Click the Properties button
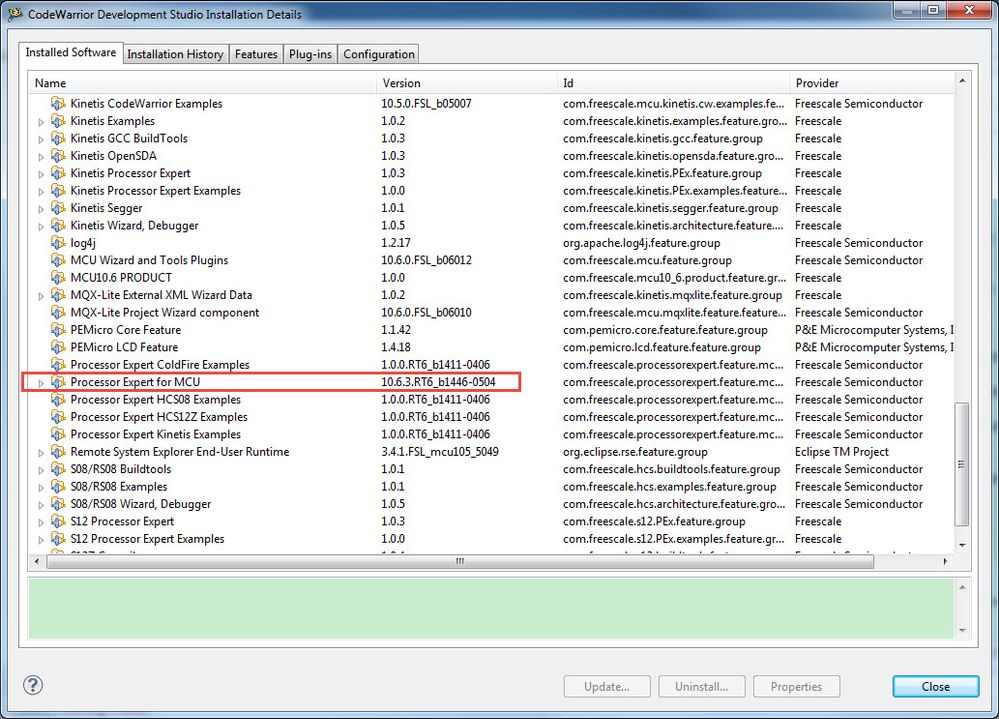The image size is (999, 719). 796,686
